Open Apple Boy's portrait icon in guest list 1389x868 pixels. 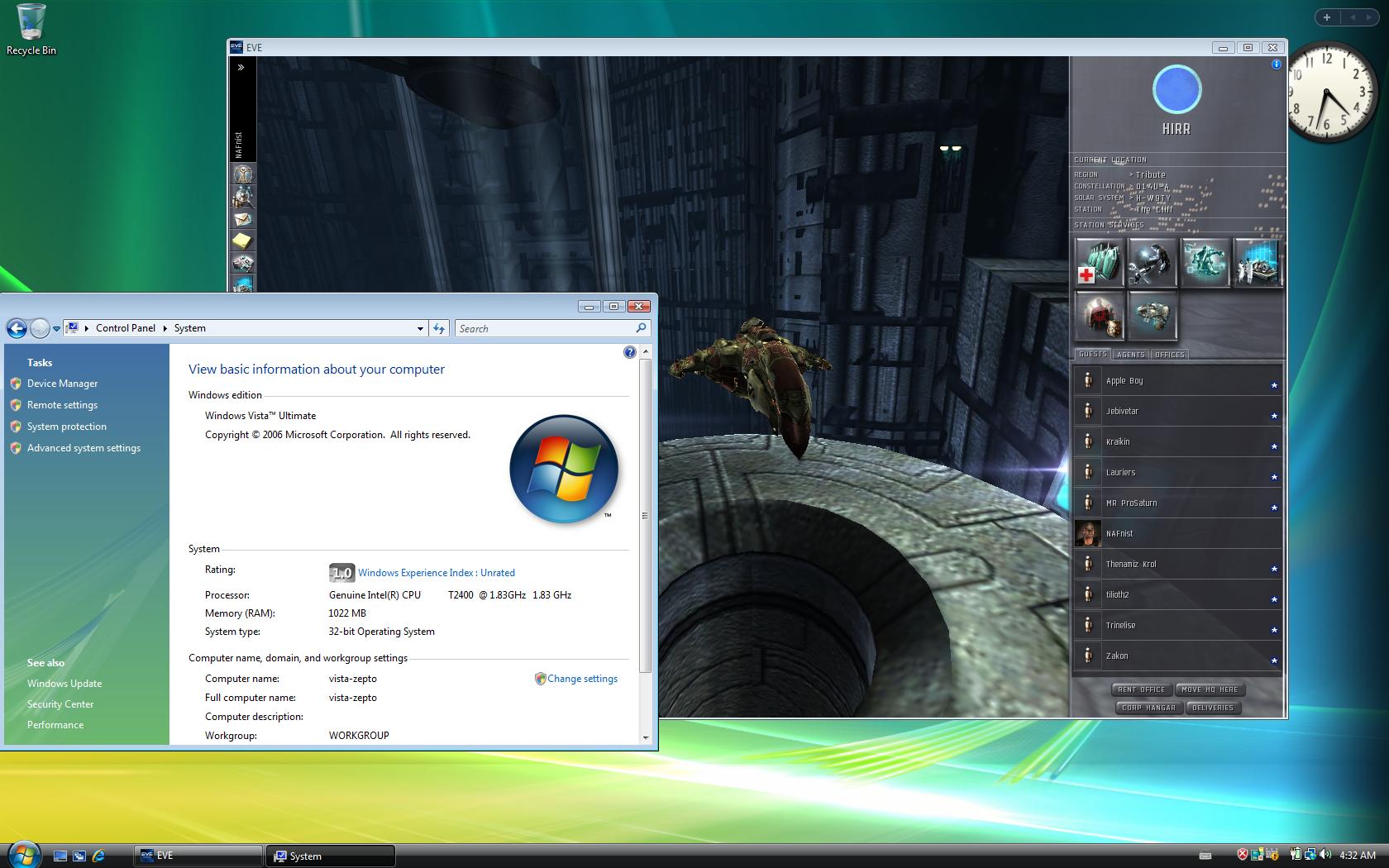click(1088, 380)
